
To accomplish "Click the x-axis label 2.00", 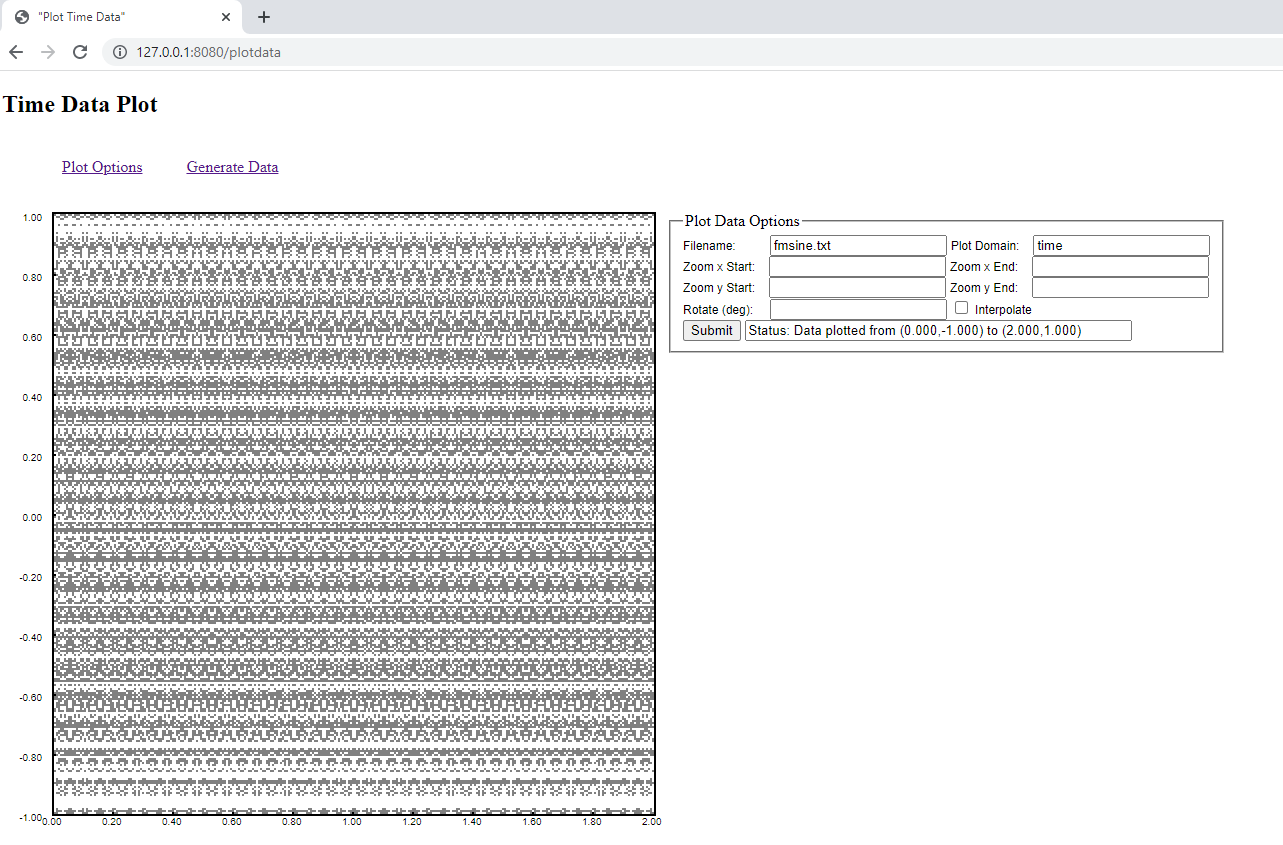I will pyautogui.click(x=652, y=822).
